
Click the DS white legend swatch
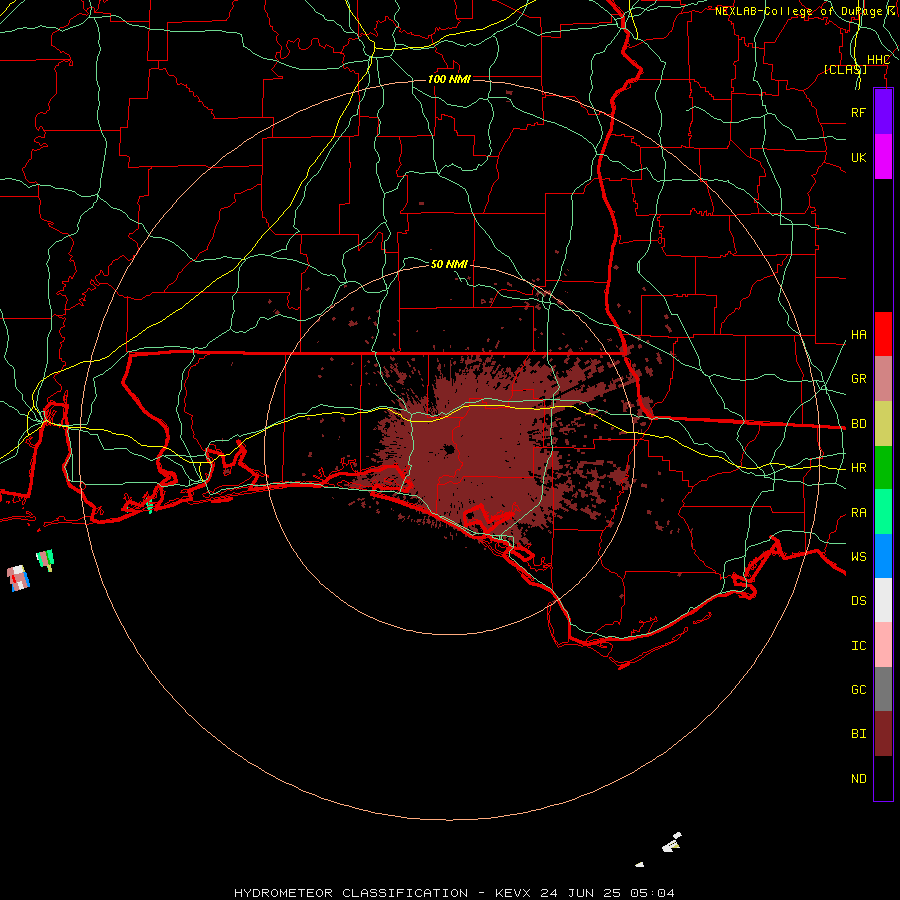pos(883,600)
